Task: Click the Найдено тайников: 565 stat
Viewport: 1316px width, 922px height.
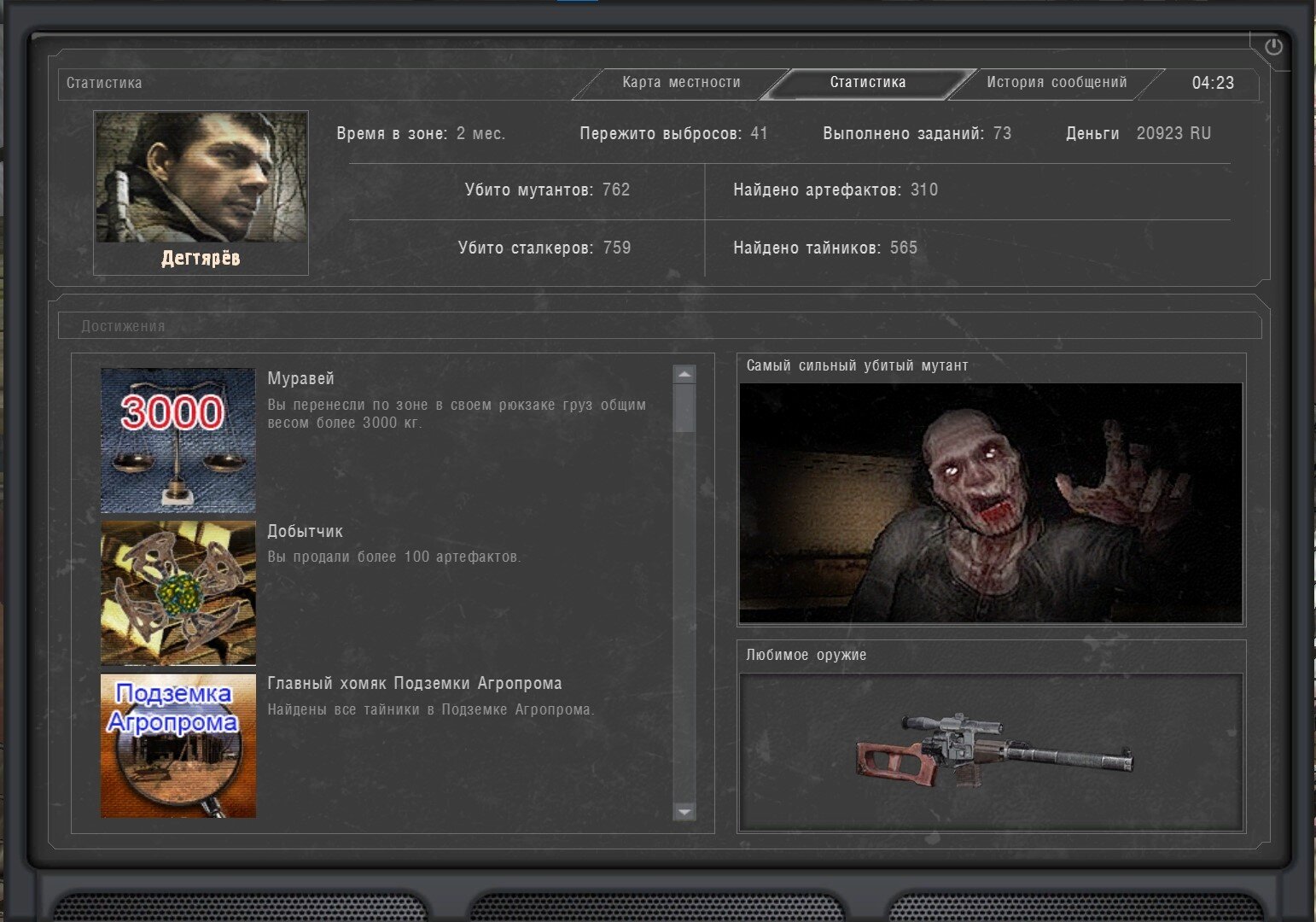Action: 825,248
